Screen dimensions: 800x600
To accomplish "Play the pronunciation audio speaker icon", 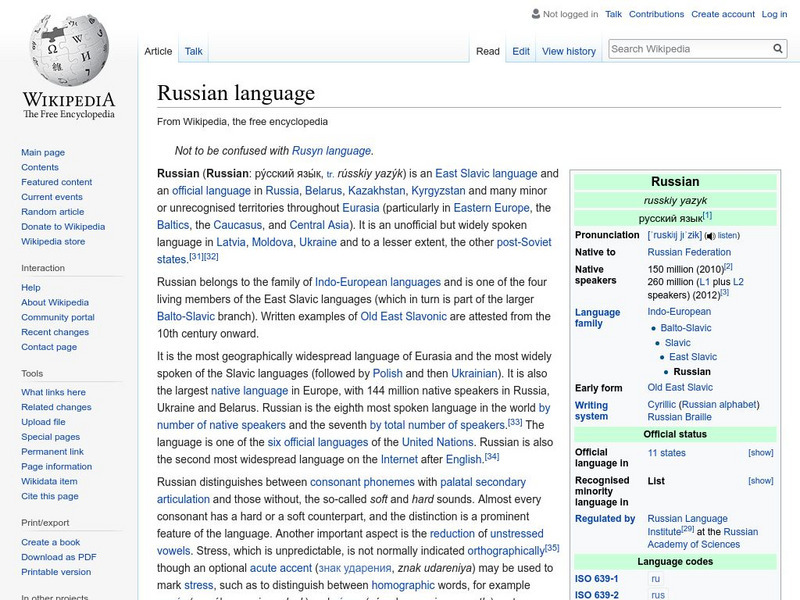I will click(710, 235).
